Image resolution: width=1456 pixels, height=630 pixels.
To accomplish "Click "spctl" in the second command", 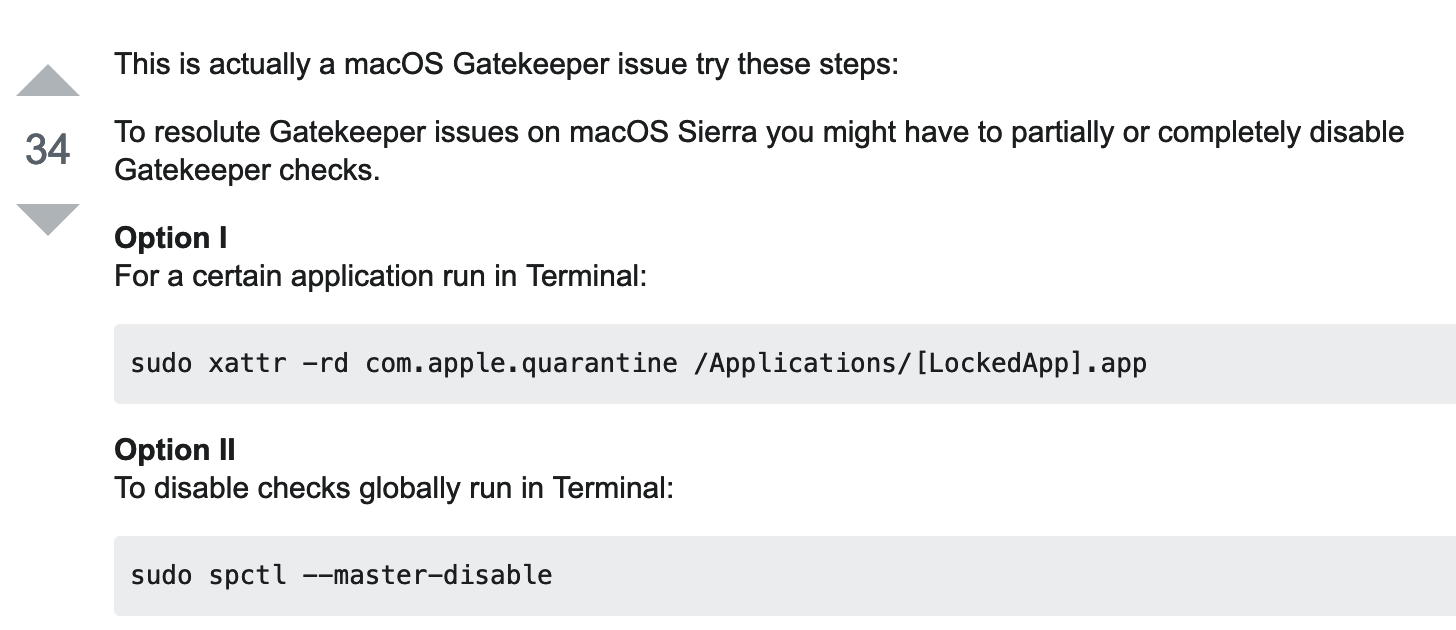I will [246, 575].
